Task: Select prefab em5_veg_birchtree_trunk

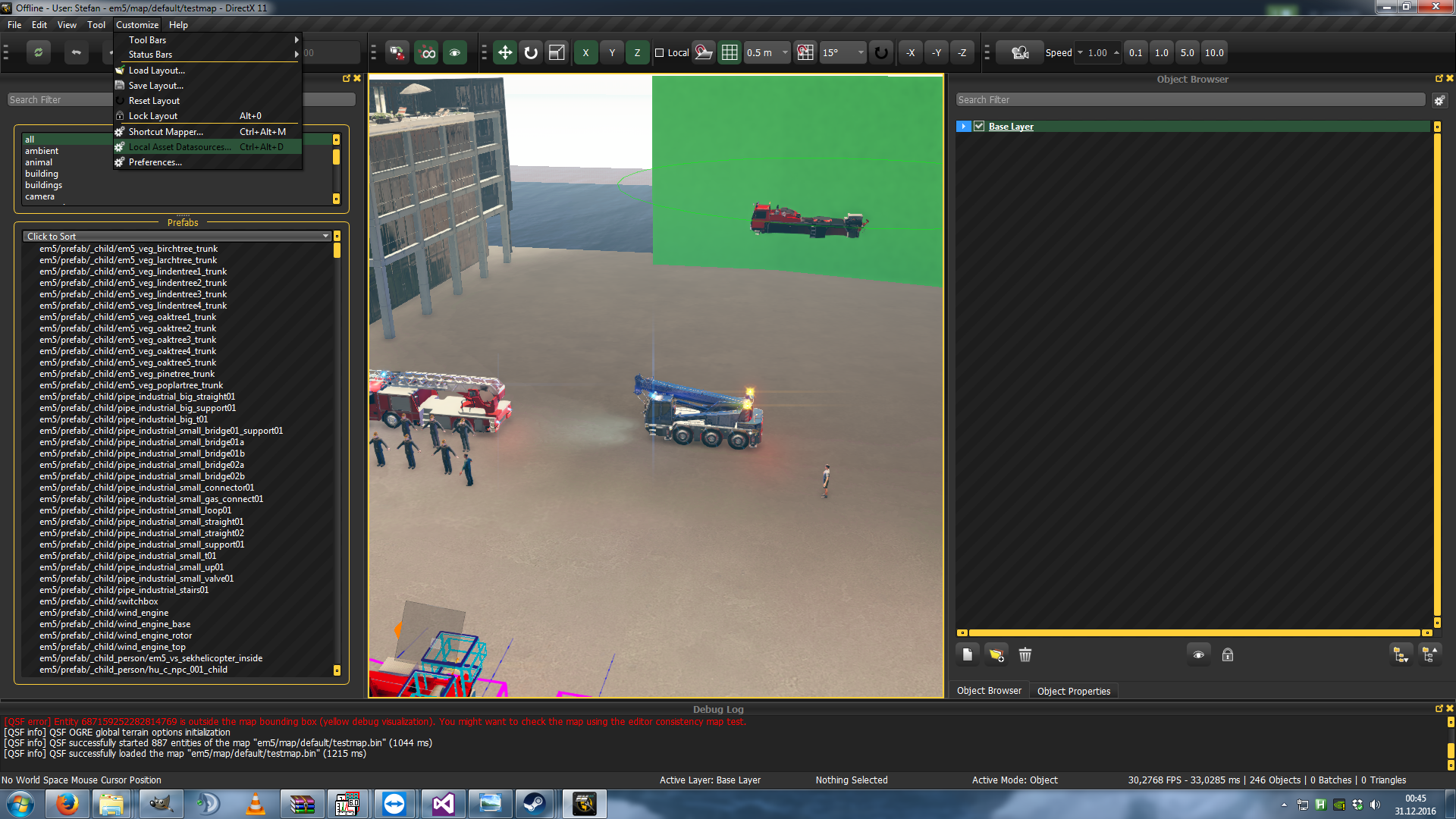Action: (128, 249)
